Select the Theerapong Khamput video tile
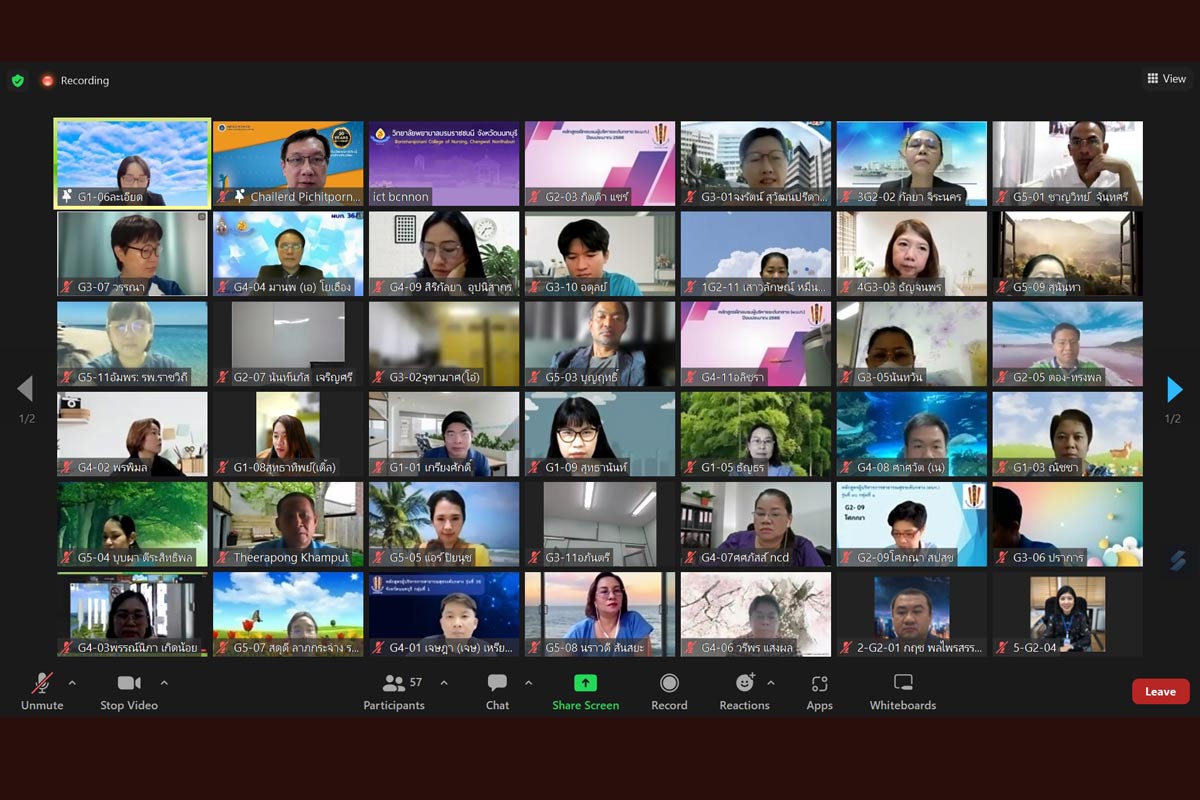The height and width of the screenshot is (800, 1200). (288, 524)
